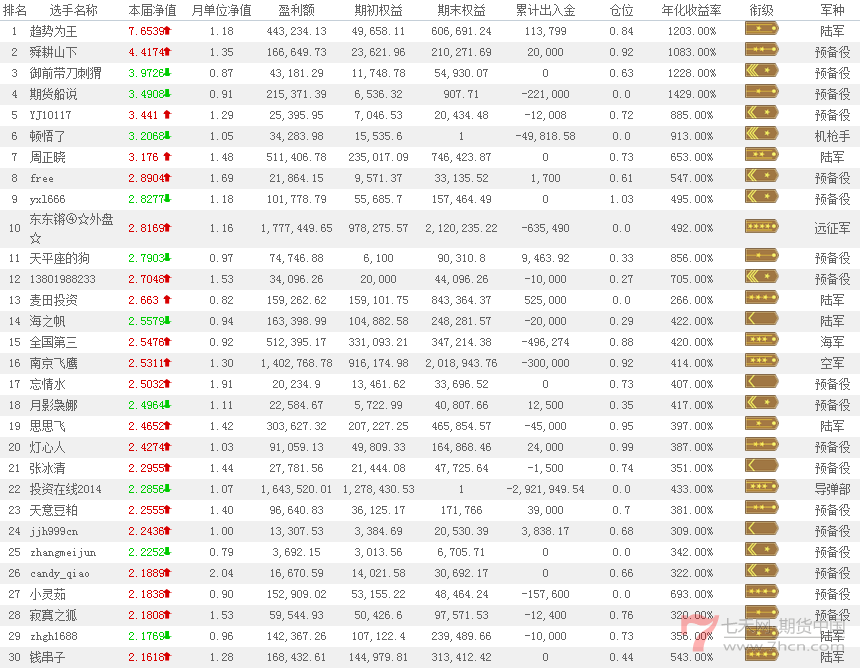Screen dimensions: 860x668
Task: Click rank badge icon for 13801988233
Action: point(762,276)
